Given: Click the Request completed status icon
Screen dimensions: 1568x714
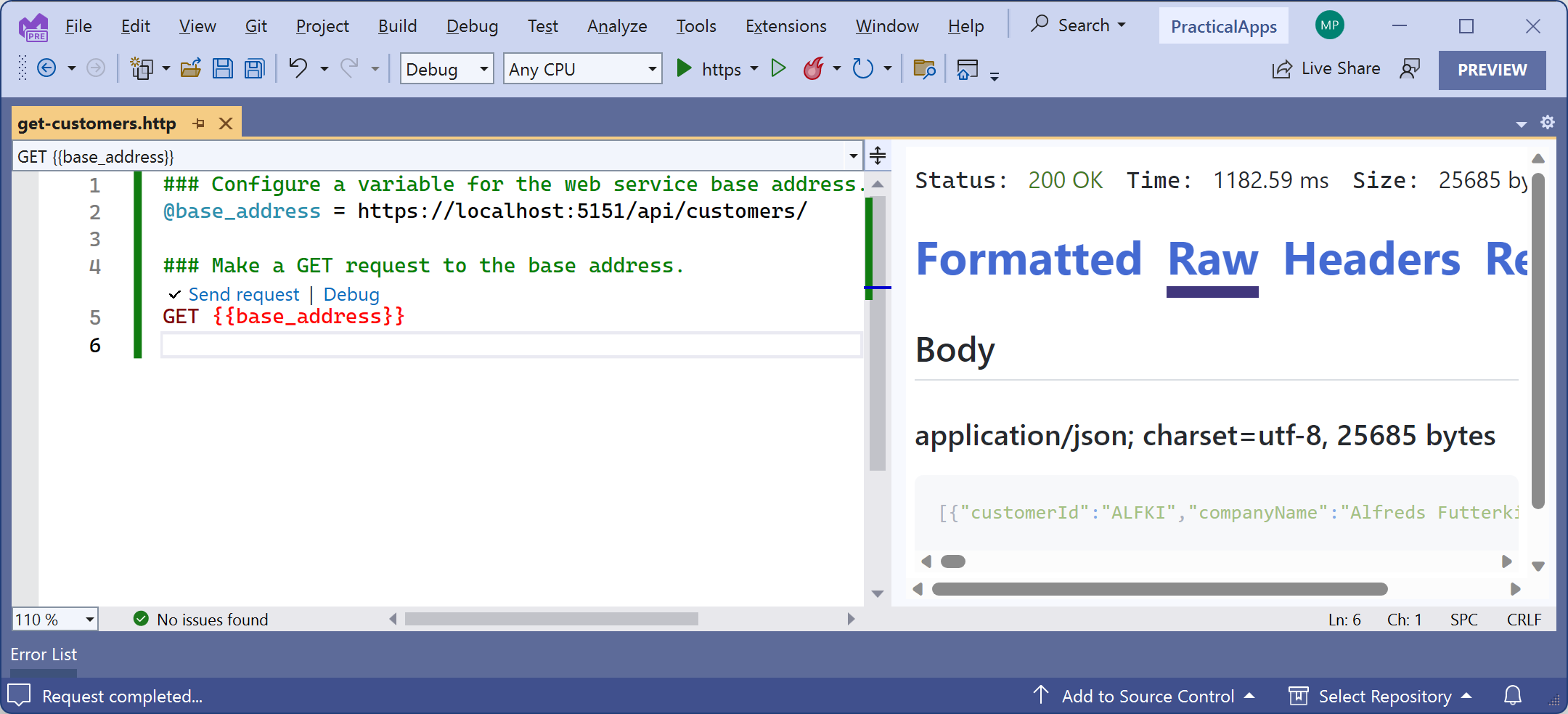Looking at the screenshot, I should 20,695.
